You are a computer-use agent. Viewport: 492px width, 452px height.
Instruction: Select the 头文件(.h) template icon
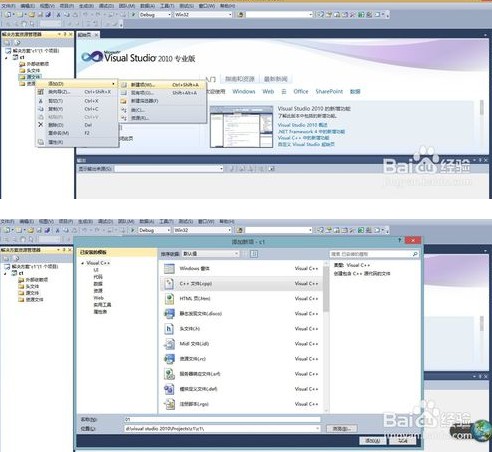click(x=169, y=329)
